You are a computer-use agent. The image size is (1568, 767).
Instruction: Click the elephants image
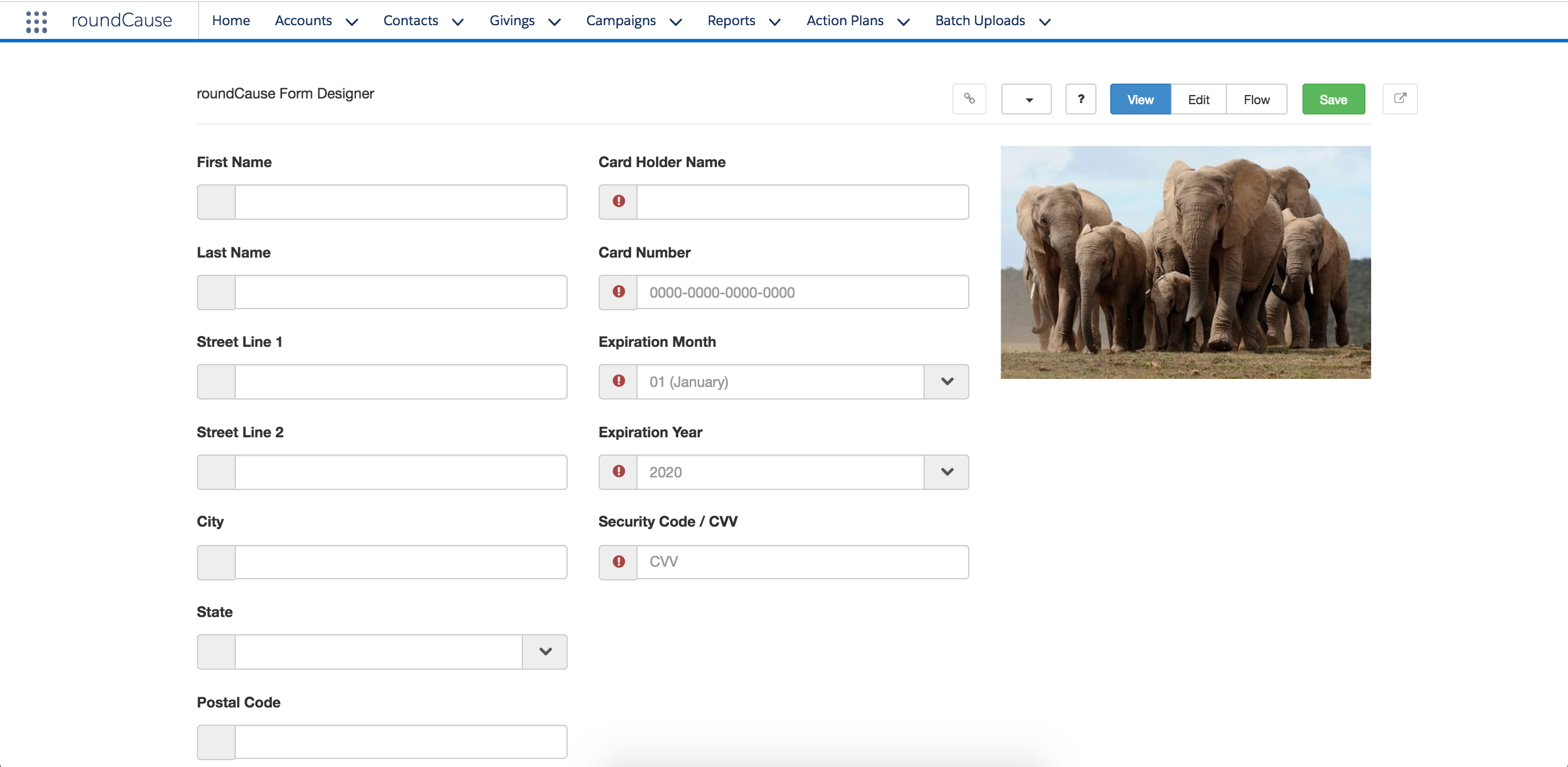tap(1186, 262)
